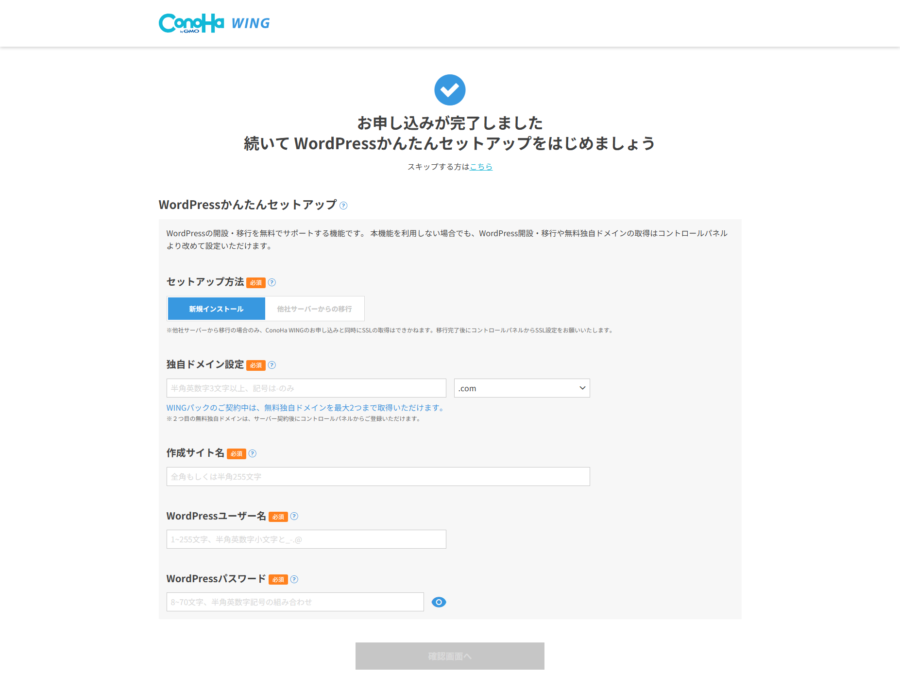
Task: Open help icon next to WordPressユーザー名
Action: pos(294,516)
